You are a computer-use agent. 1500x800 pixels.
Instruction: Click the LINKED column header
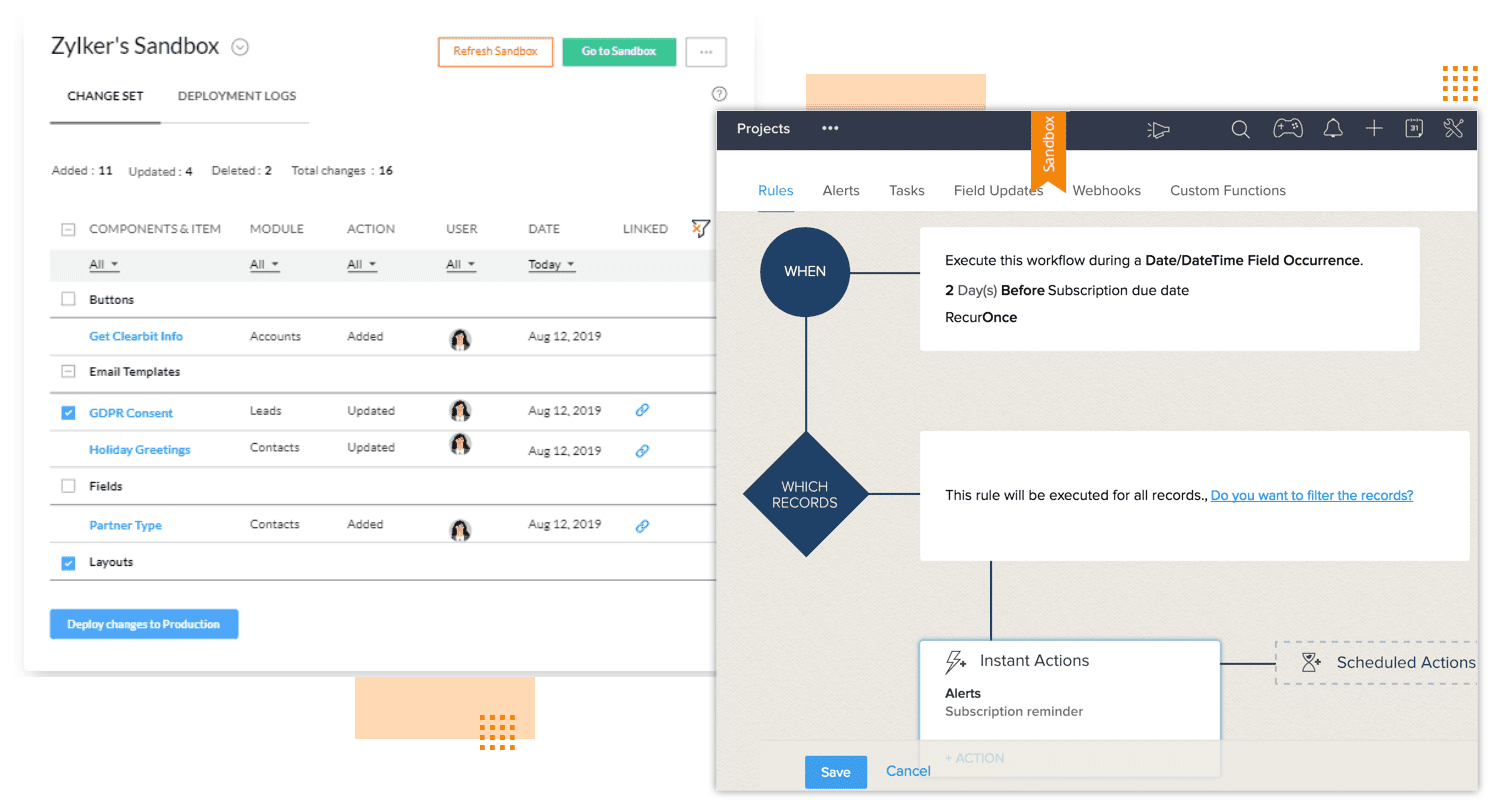(x=645, y=229)
